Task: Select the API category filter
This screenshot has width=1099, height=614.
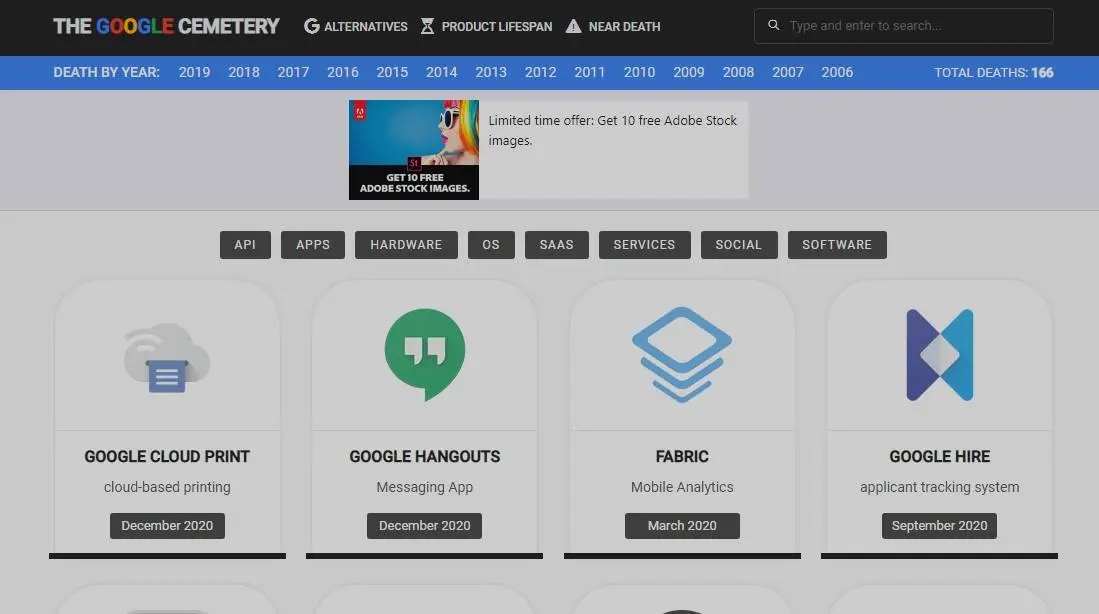Action: point(245,245)
